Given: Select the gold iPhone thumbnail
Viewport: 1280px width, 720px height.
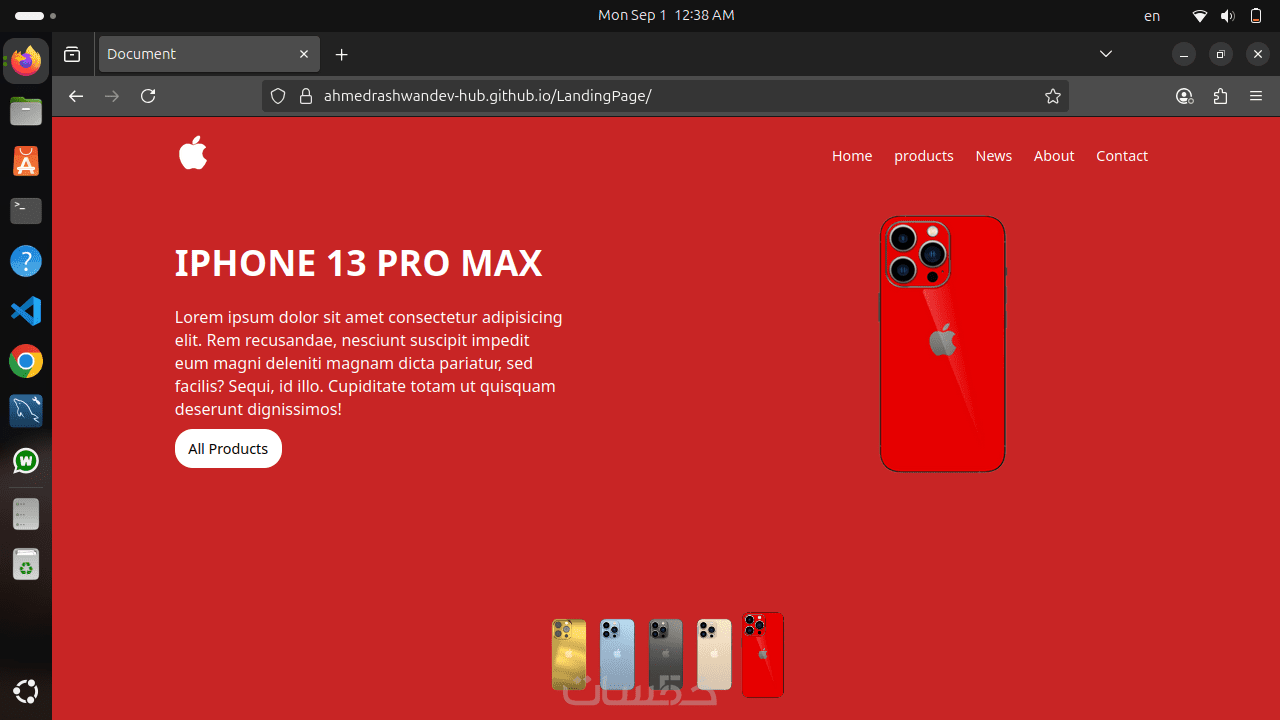Looking at the screenshot, I should click(569, 654).
